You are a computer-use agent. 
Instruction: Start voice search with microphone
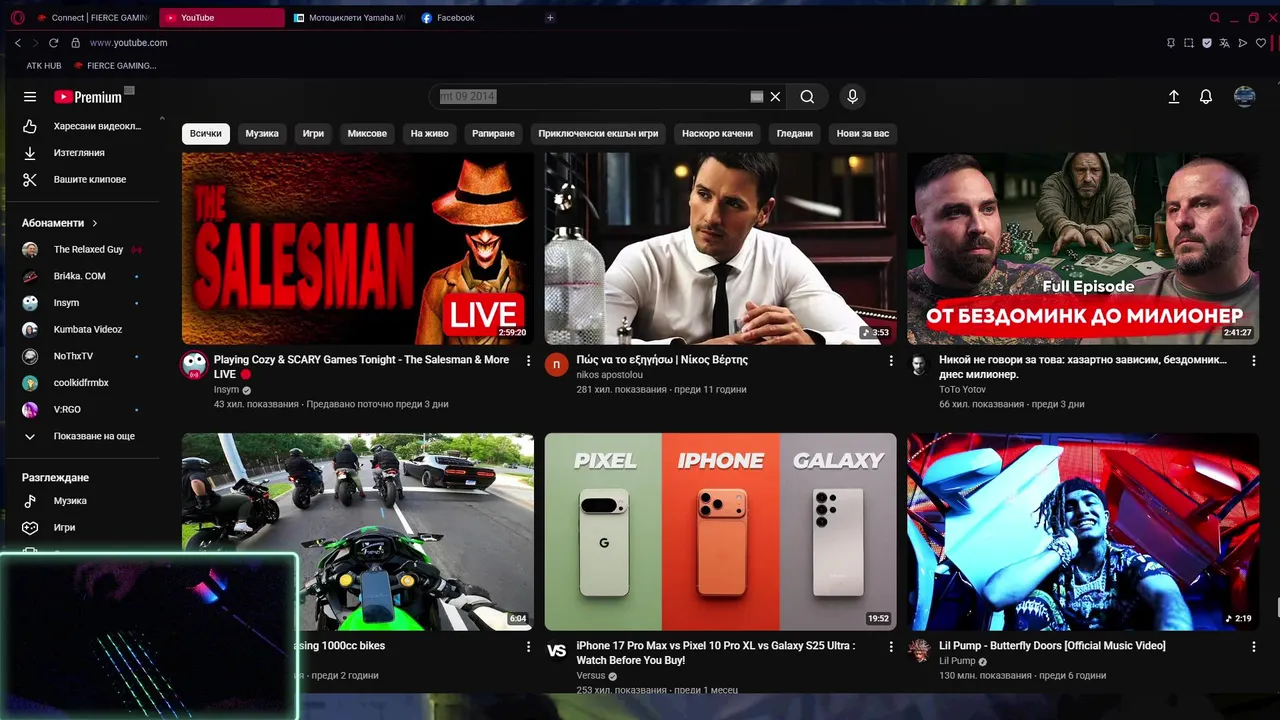tap(852, 97)
